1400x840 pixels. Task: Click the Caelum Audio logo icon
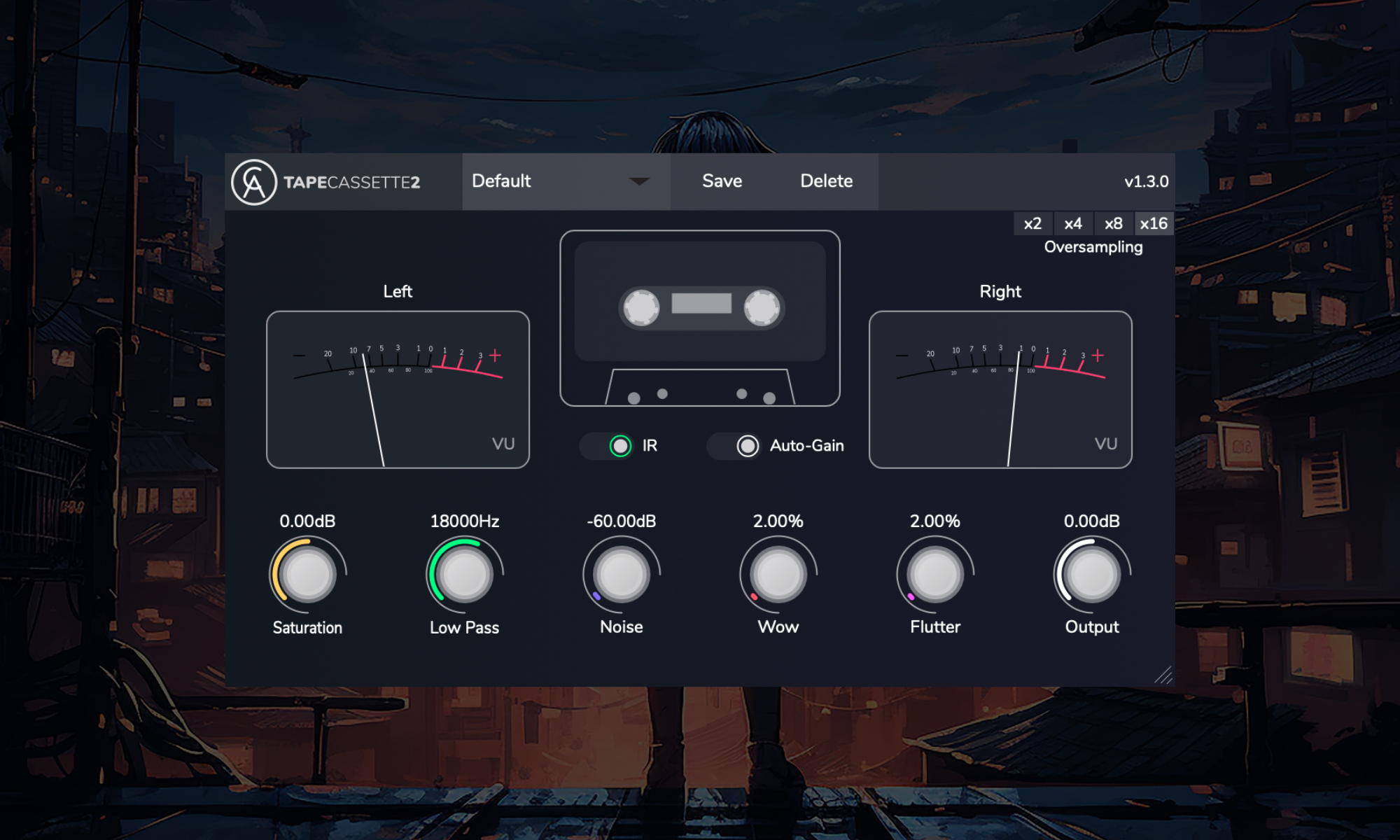tap(254, 182)
